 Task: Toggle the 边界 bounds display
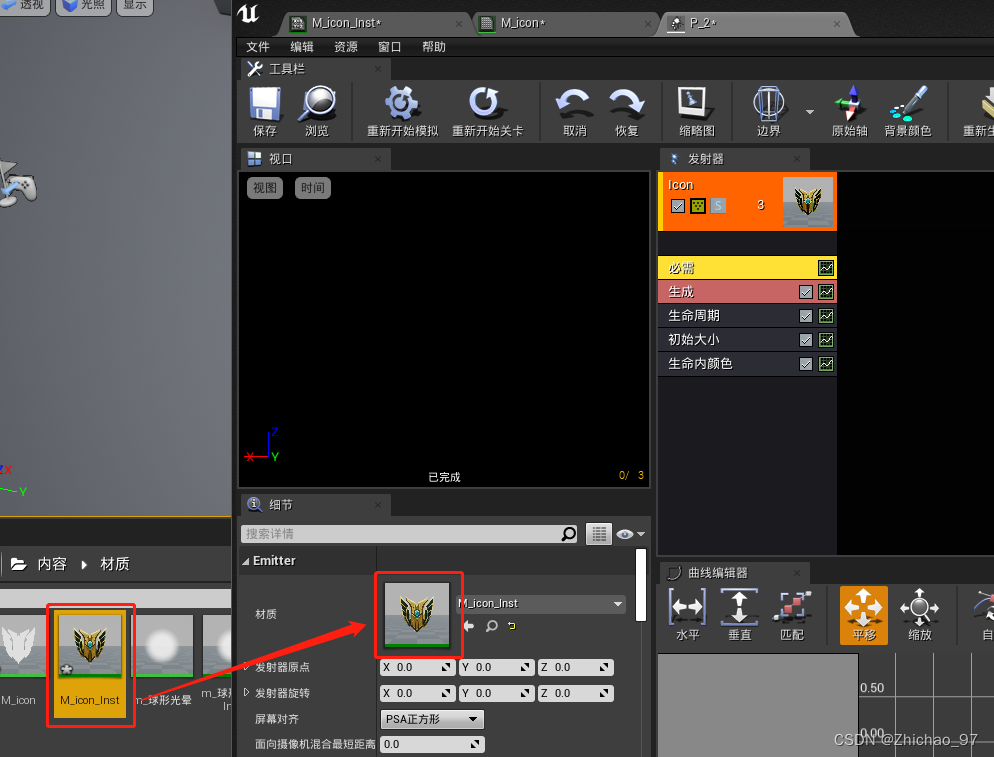pyautogui.click(x=768, y=111)
